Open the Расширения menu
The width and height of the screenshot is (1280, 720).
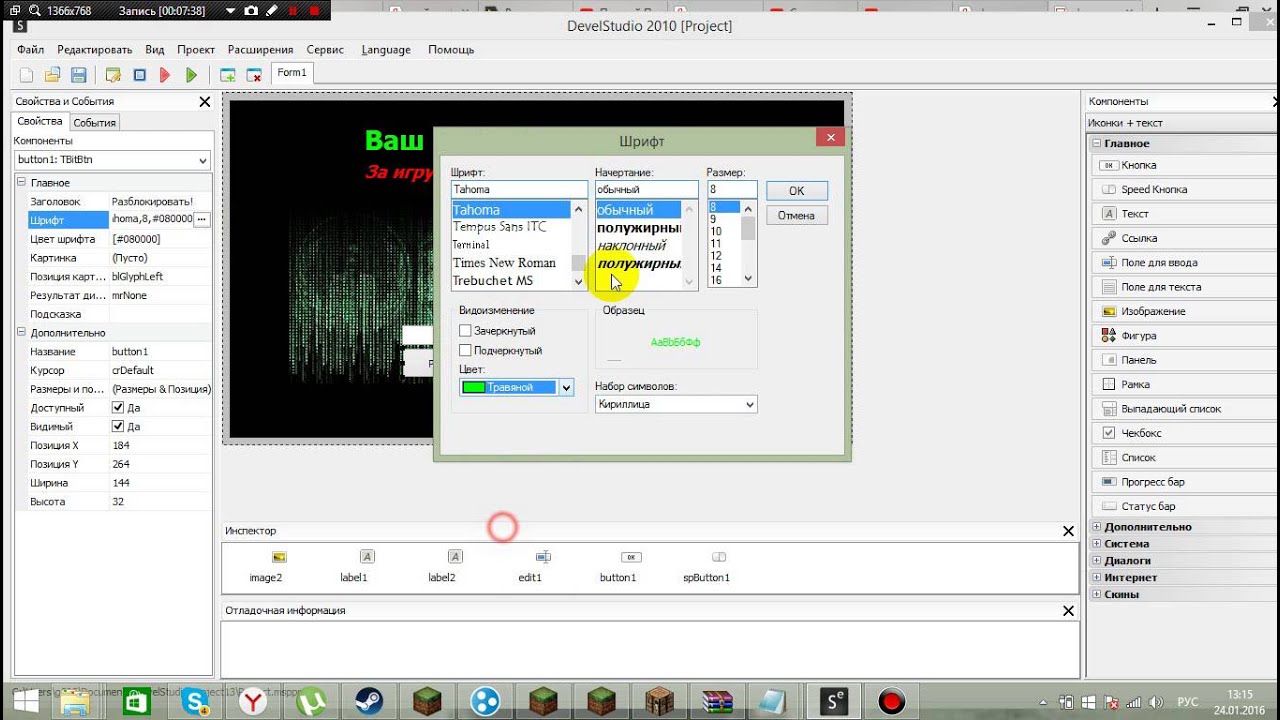click(260, 49)
